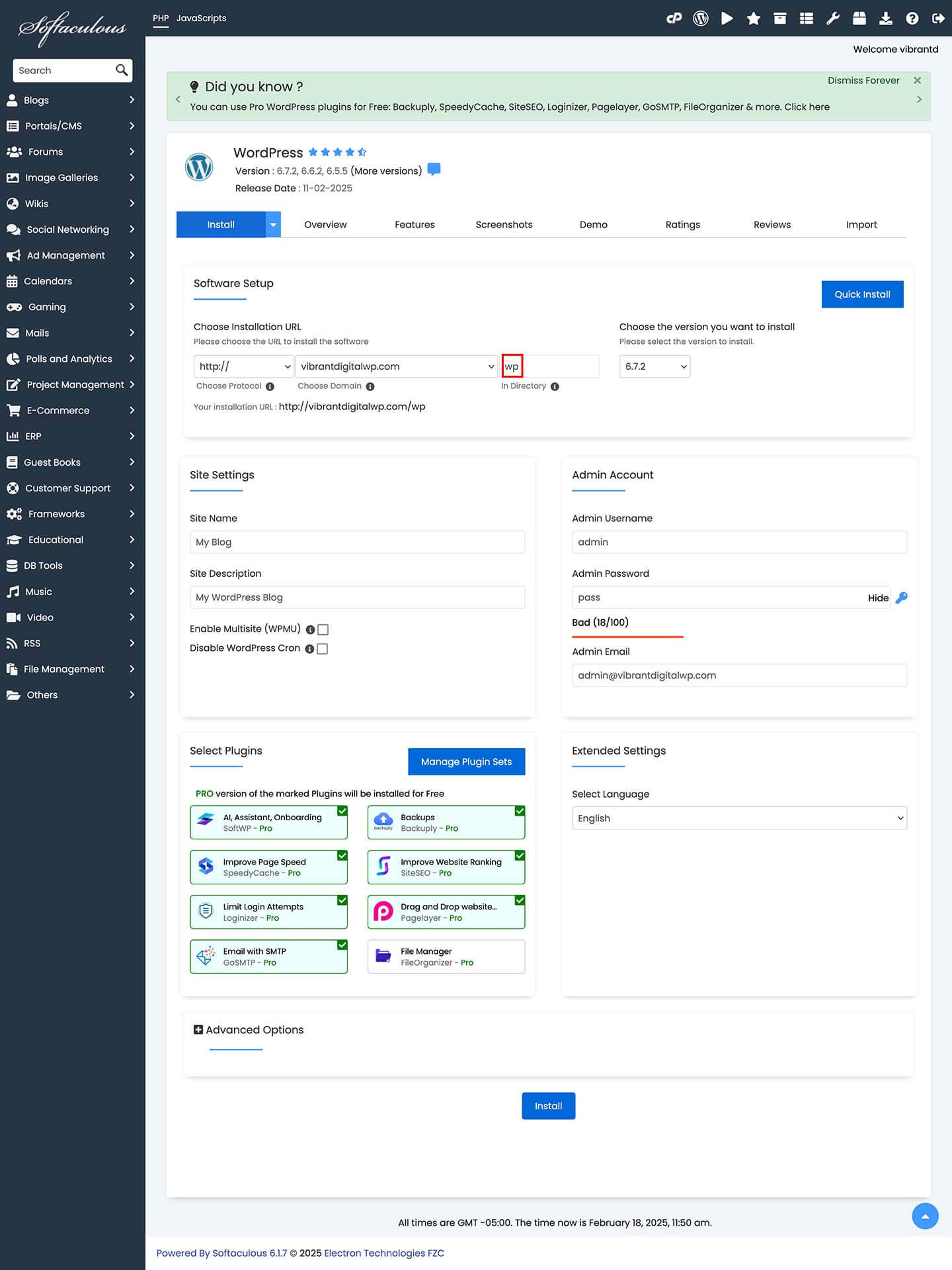Click the Choose Protocol info icon

coord(270,386)
